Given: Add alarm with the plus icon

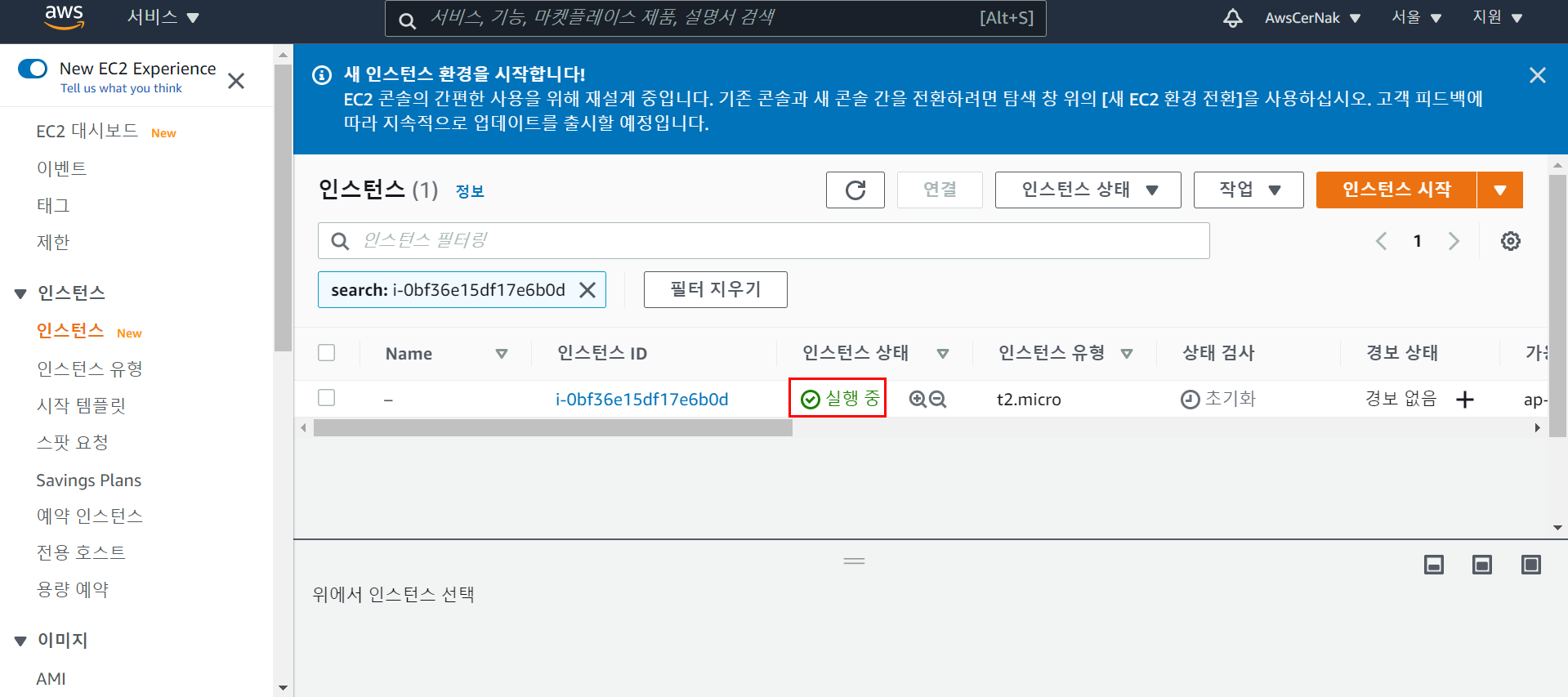Looking at the screenshot, I should [x=1465, y=400].
